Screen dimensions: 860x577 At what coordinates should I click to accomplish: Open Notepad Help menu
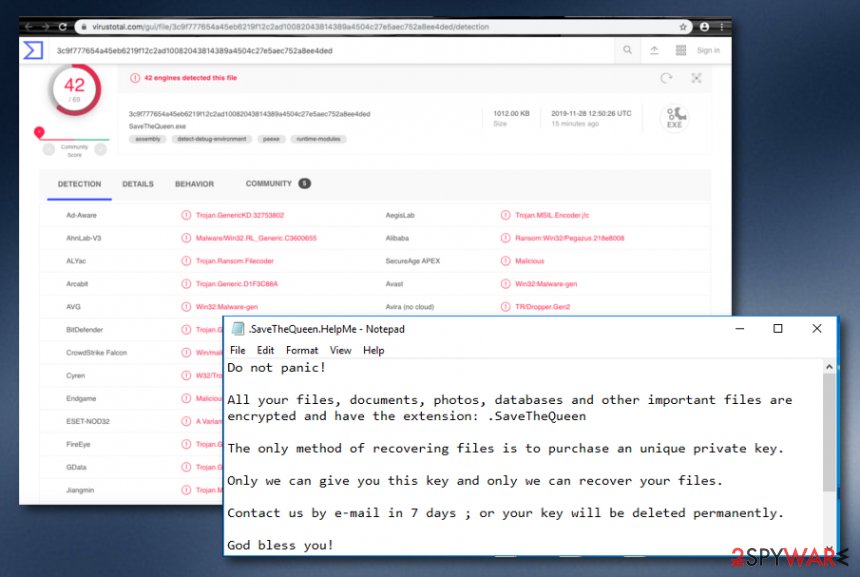(x=374, y=350)
